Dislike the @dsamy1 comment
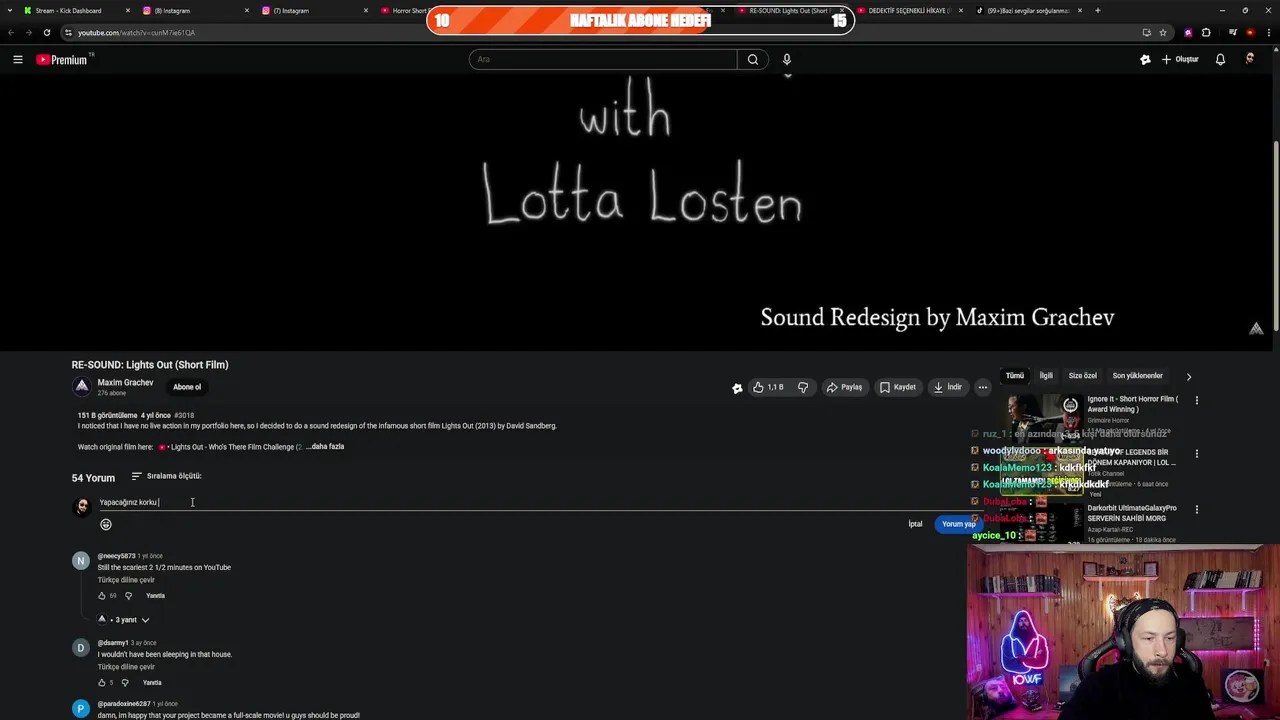Viewport: 1280px width, 720px height. point(125,683)
